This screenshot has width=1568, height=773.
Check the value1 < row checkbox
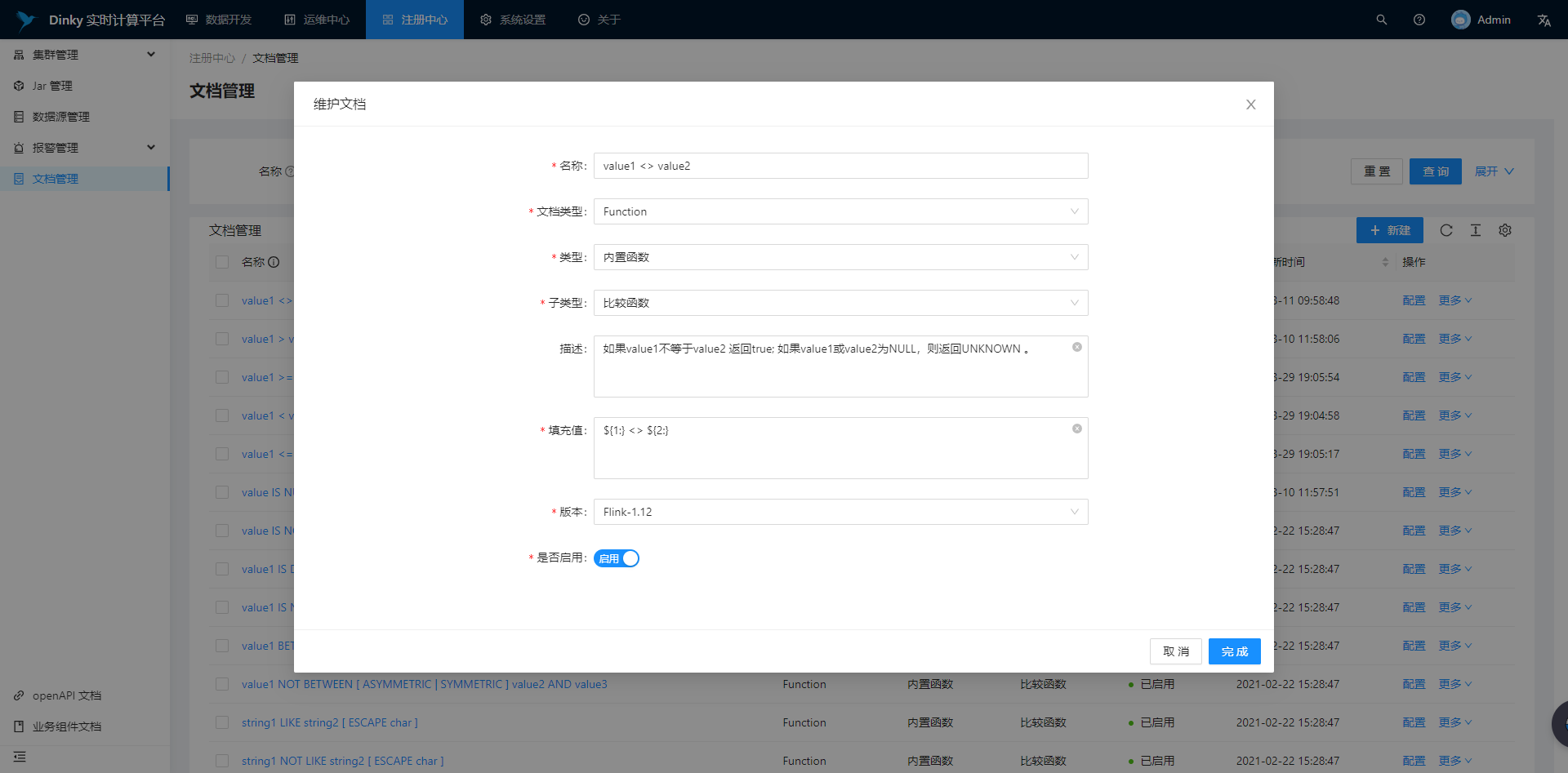point(222,415)
